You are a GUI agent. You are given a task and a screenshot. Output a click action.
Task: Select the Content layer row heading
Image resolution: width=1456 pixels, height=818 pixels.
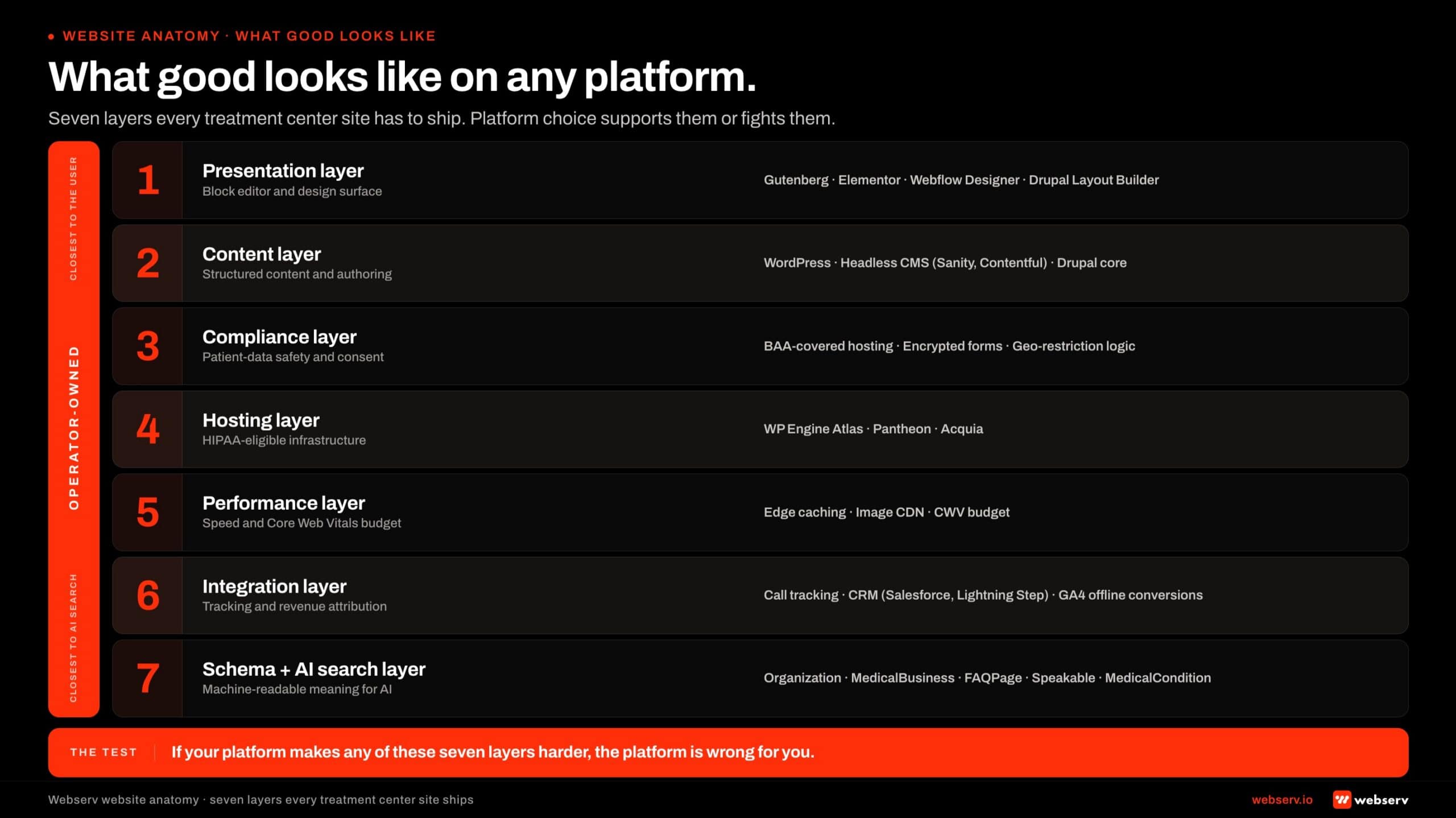point(262,254)
